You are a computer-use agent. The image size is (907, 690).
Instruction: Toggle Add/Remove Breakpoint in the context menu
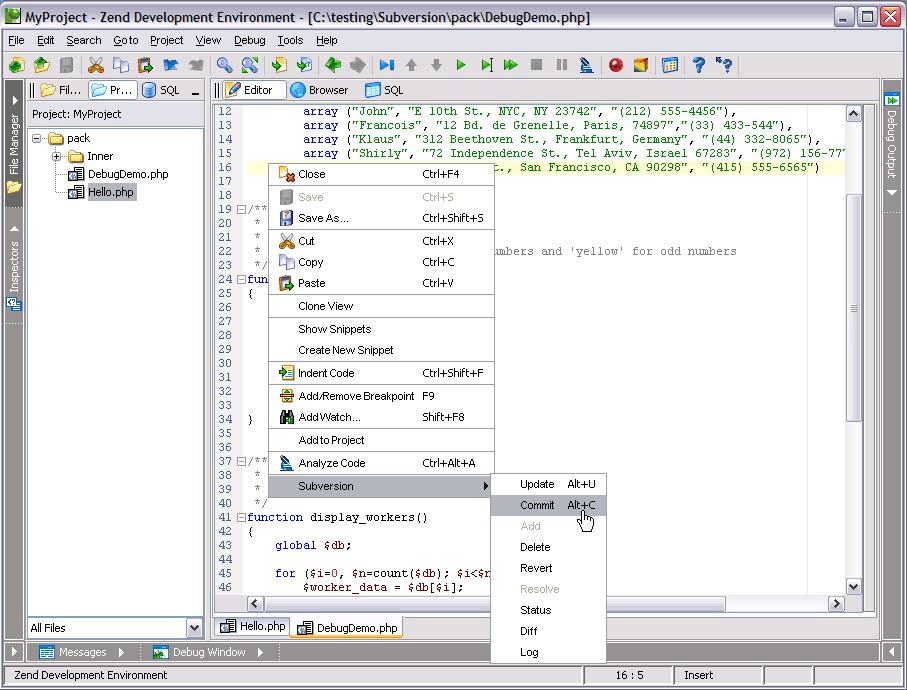point(356,396)
